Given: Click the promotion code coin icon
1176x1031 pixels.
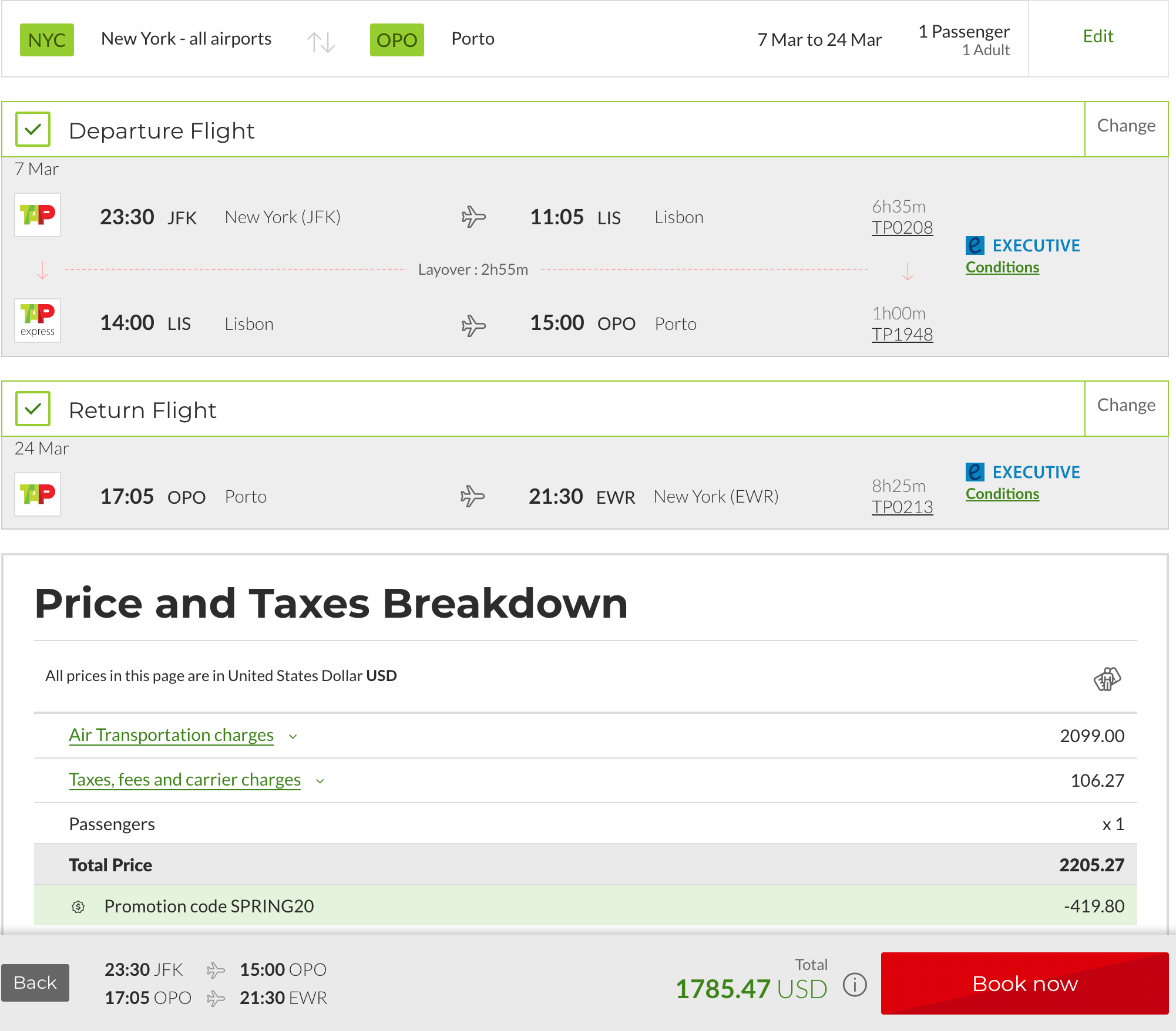Looking at the screenshot, I should point(78,907).
